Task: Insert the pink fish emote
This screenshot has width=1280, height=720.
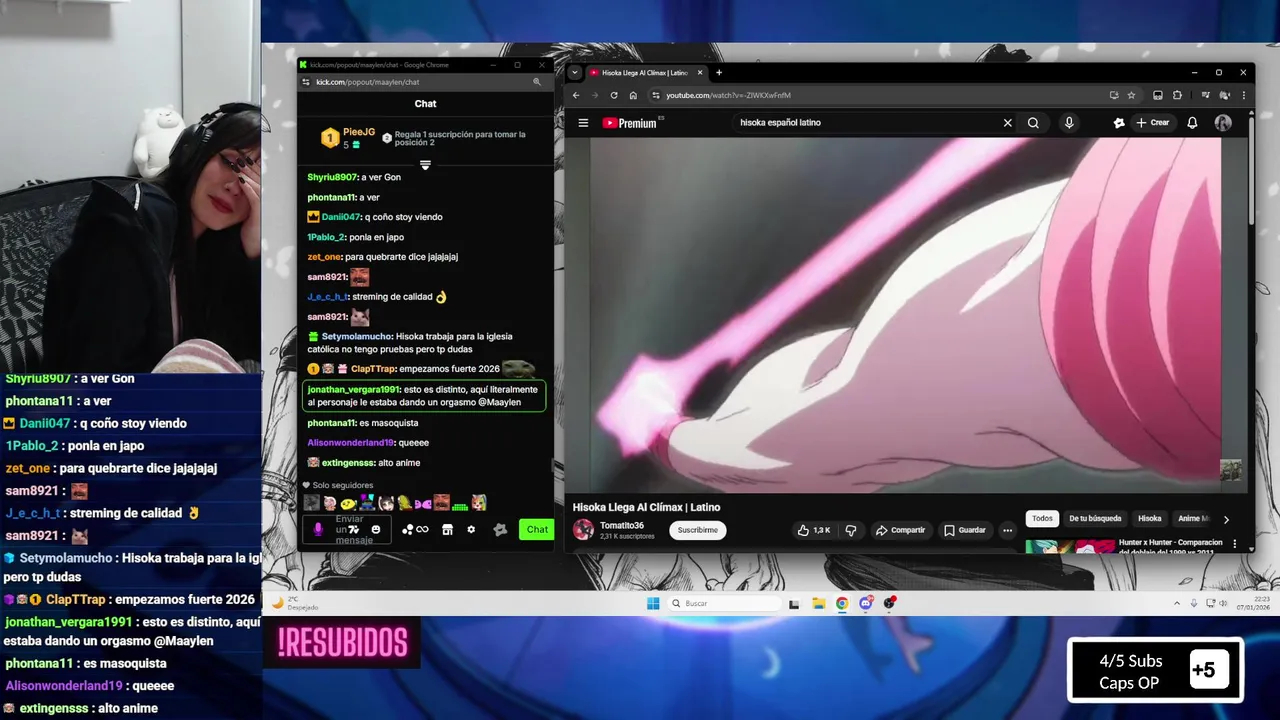Action: pos(422,503)
